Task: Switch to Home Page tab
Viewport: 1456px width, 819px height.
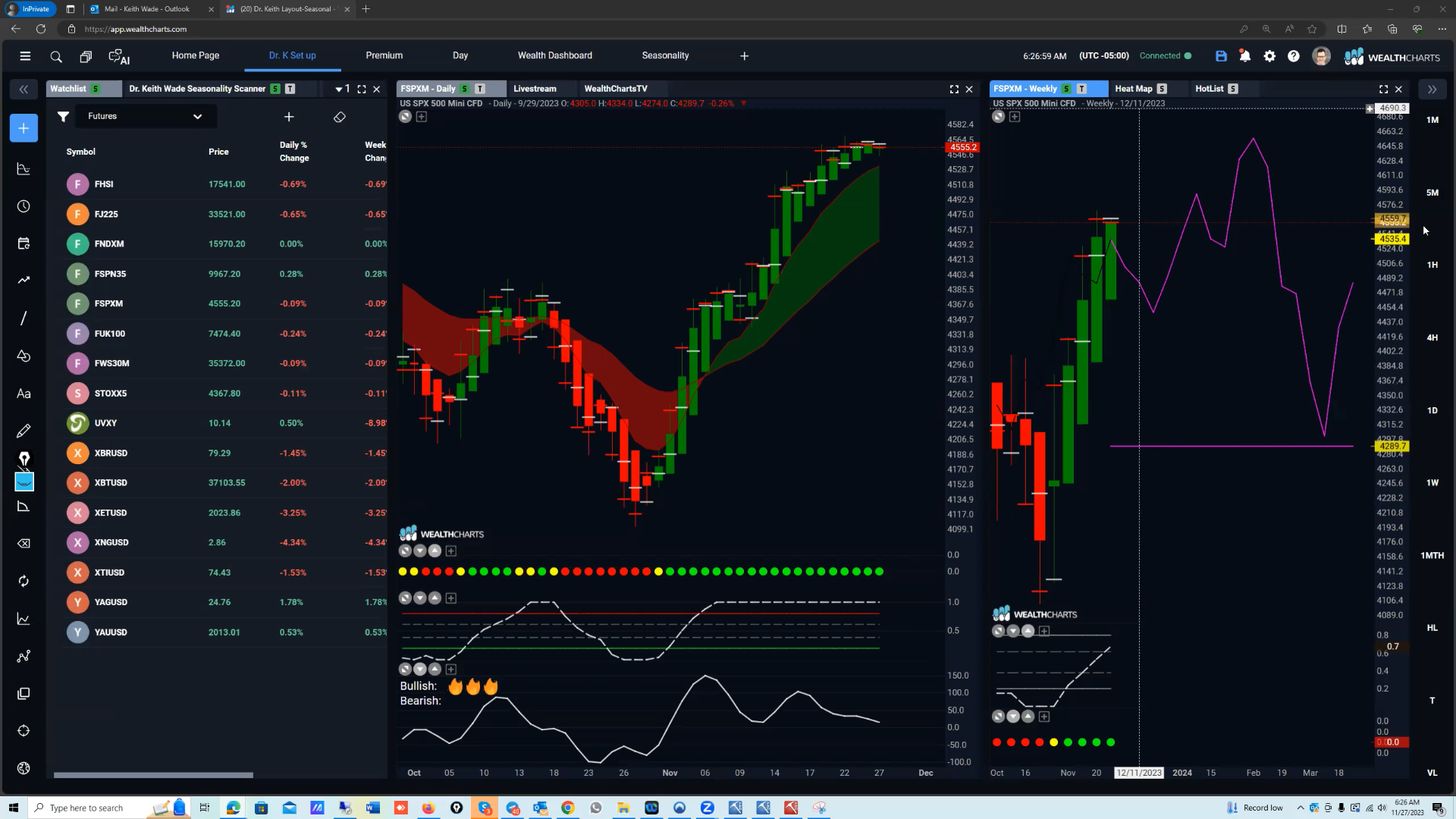Action: [196, 56]
